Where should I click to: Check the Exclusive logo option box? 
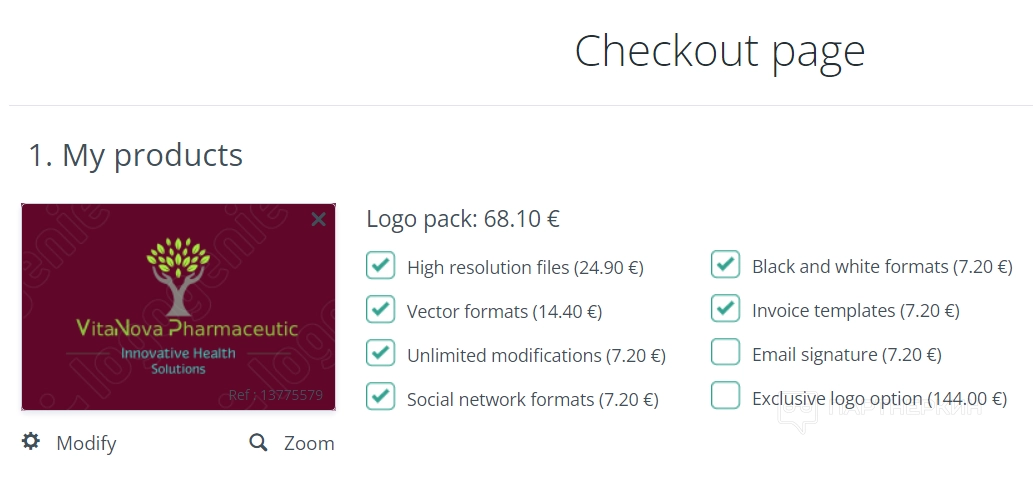[x=725, y=397]
